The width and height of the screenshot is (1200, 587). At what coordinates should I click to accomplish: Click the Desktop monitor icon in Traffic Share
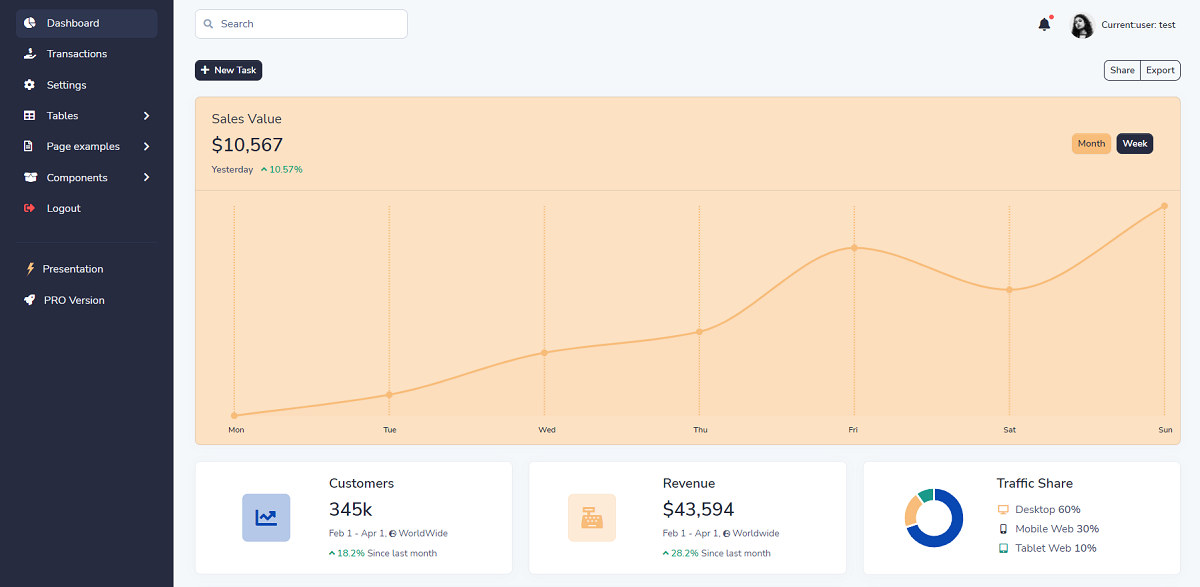[x=1001, y=510]
